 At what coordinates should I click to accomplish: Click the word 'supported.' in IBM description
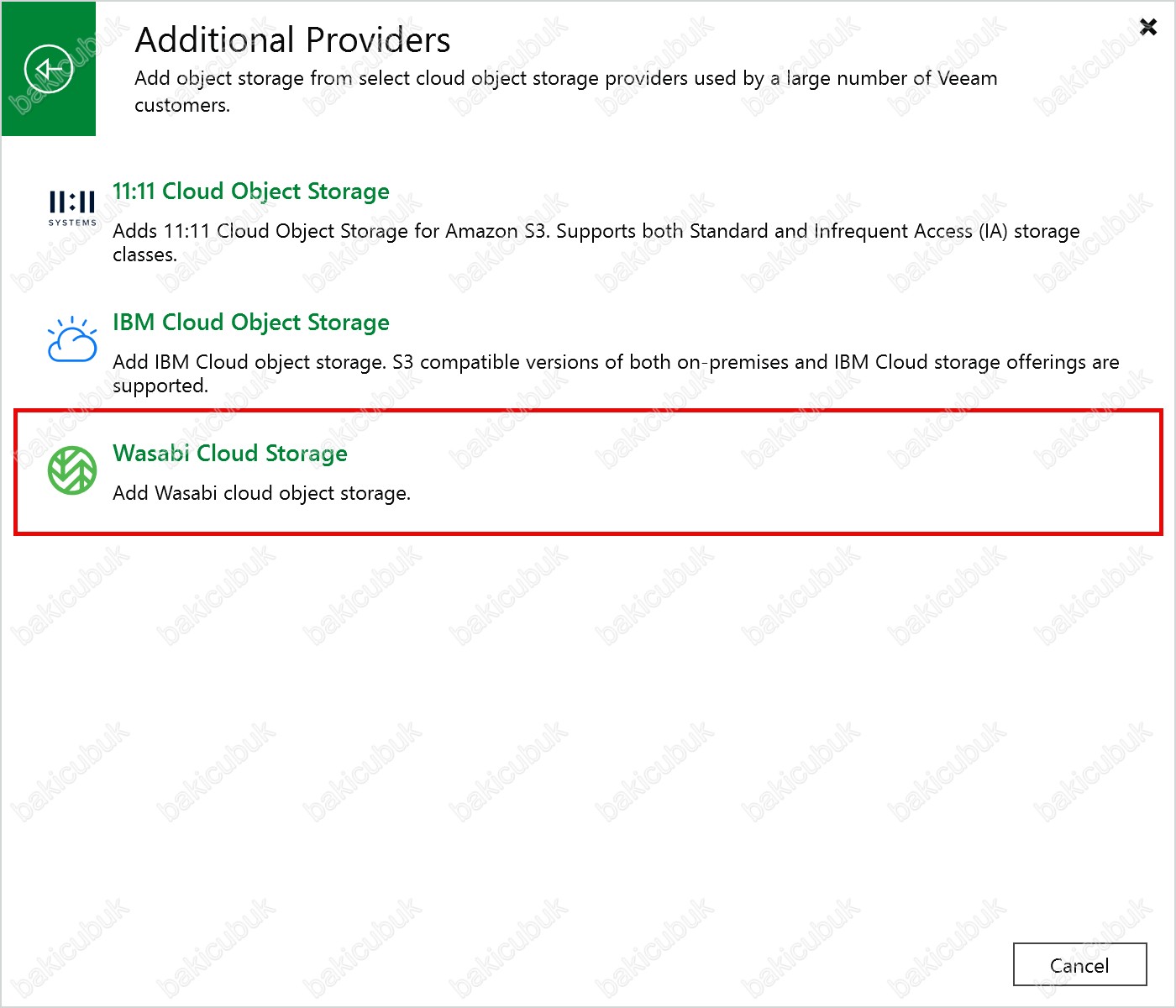pyautogui.click(x=160, y=386)
